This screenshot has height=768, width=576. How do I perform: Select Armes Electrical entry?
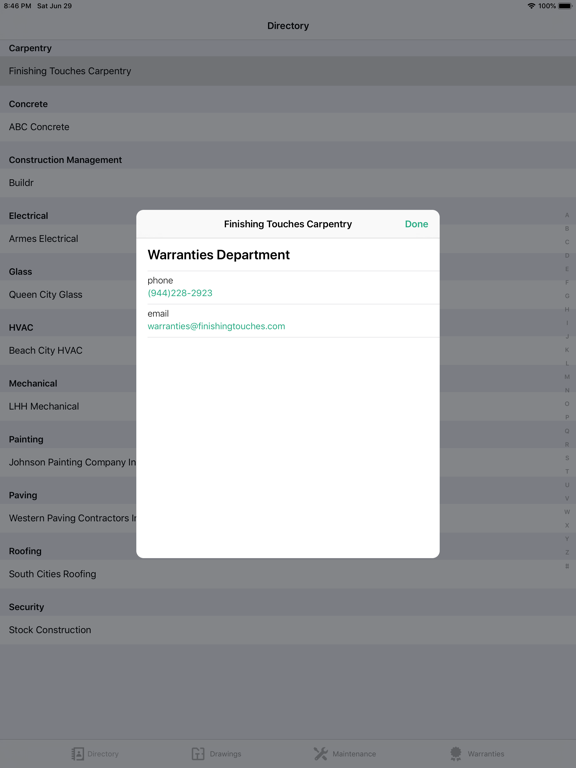[68, 239]
